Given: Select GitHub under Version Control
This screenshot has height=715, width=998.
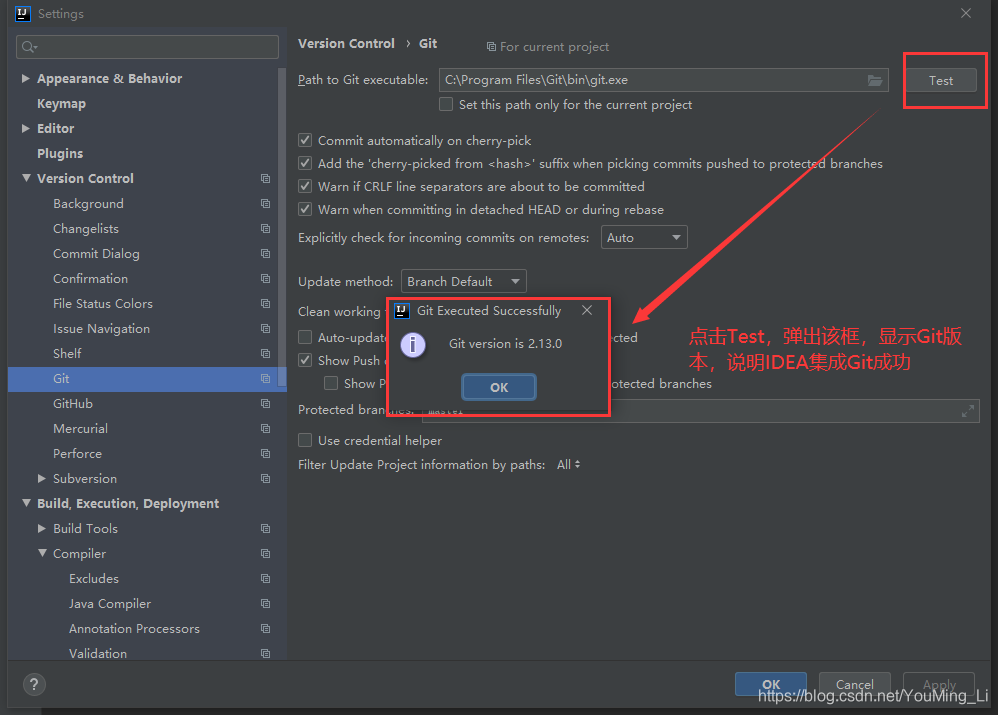Looking at the screenshot, I should click(73, 404).
